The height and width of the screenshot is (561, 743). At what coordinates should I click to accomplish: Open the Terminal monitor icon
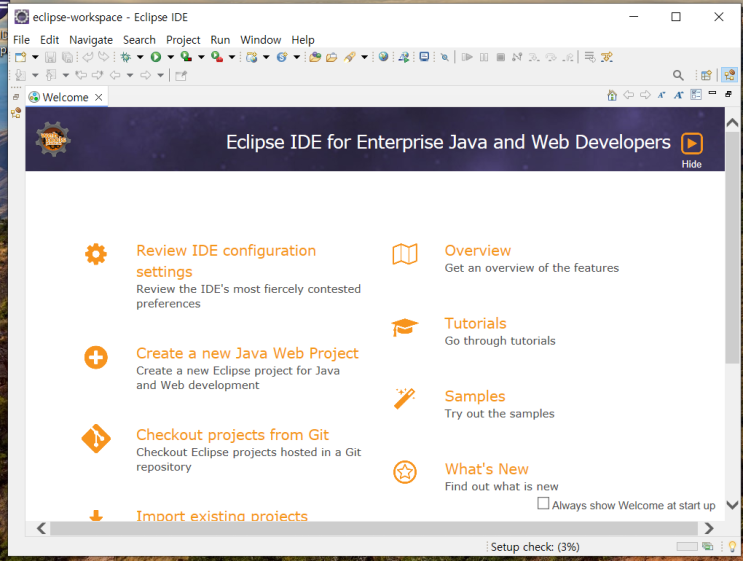click(425, 57)
